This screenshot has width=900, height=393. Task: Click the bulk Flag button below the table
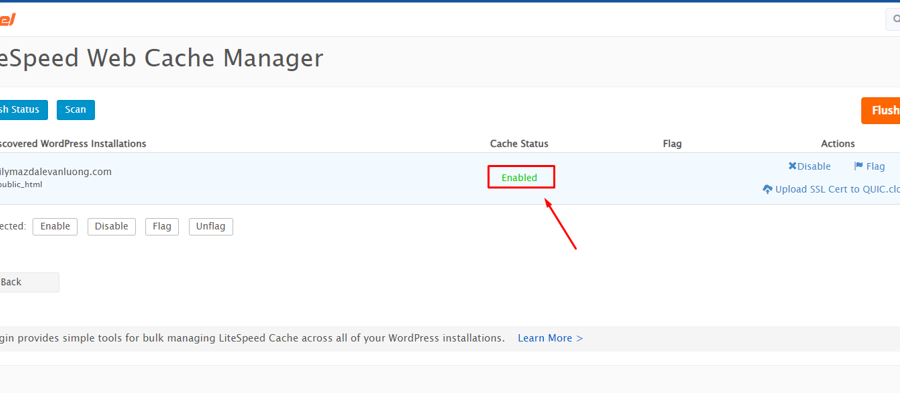[x=162, y=227]
